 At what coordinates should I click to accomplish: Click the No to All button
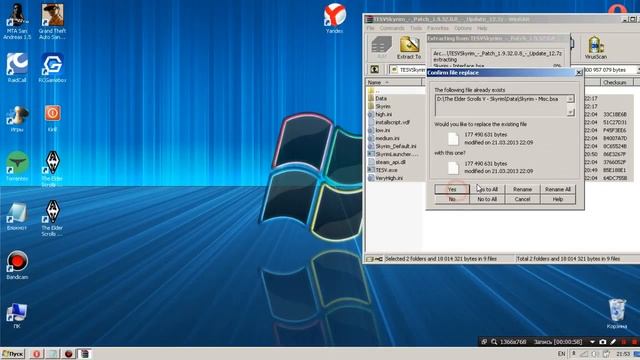pos(487,199)
